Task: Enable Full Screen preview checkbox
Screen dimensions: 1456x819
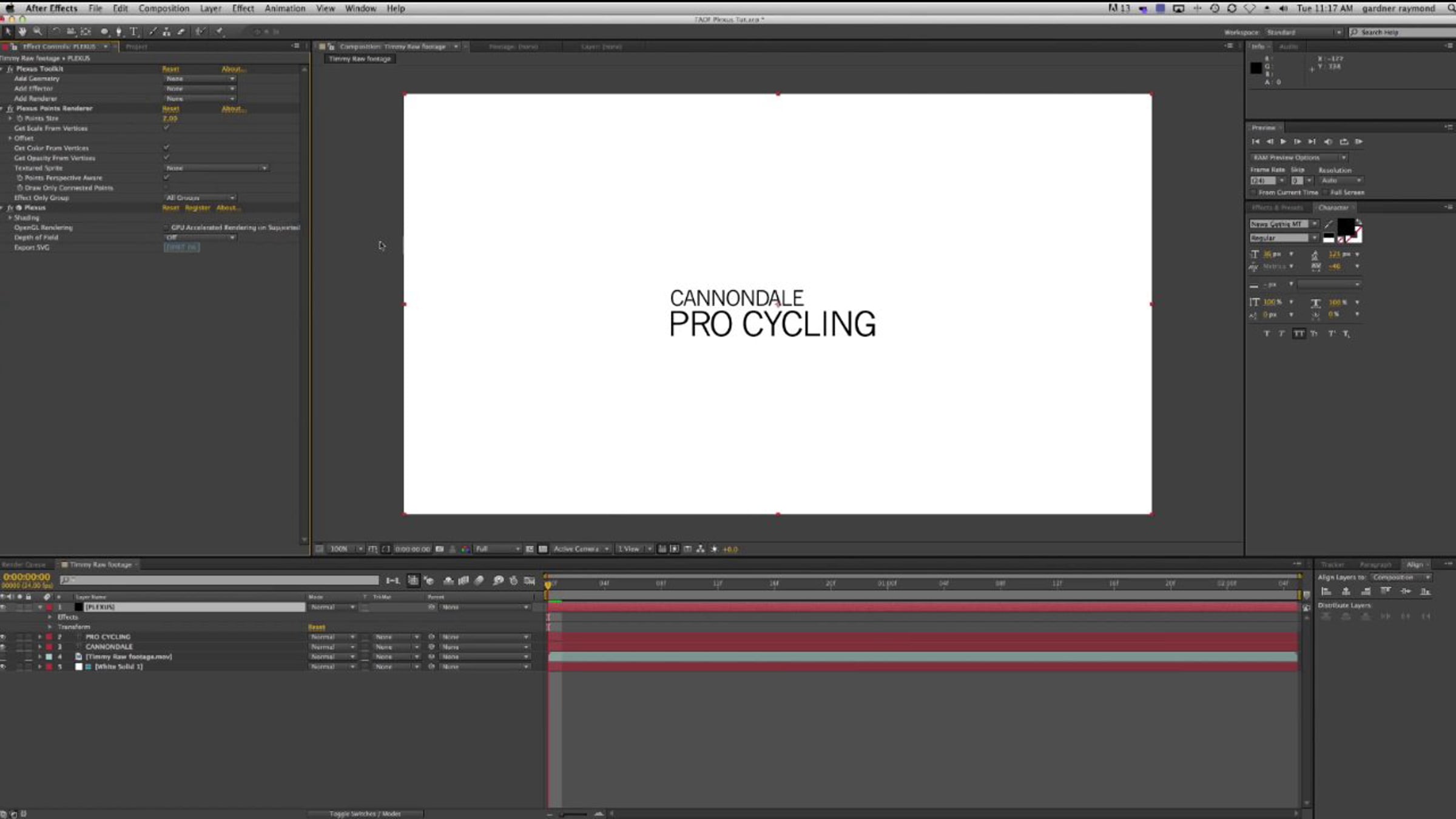Action: tap(1326, 193)
